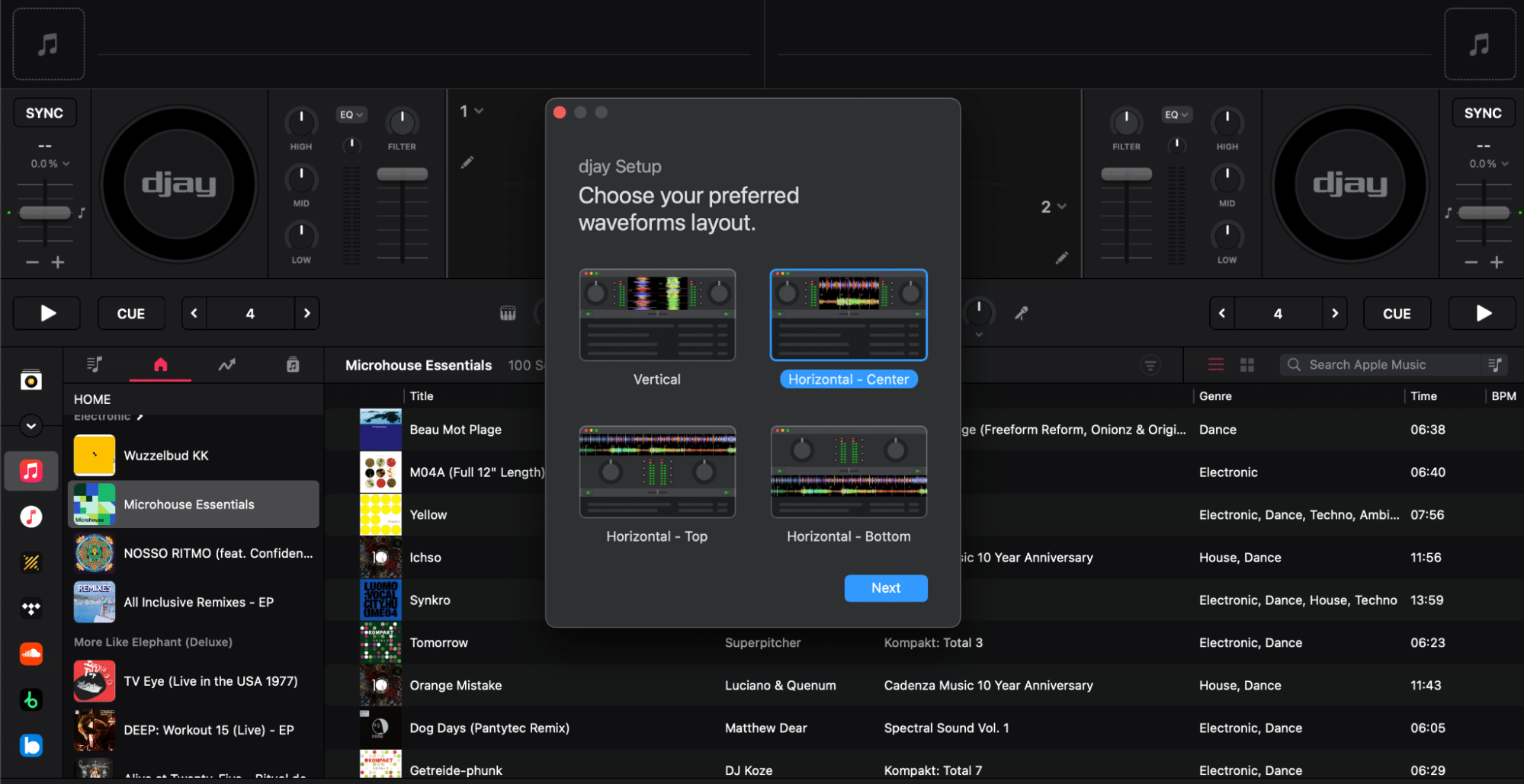The height and width of the screenshot is (784, 1524).
Task: Adjust the left deck pitch slider
Action: tap(44, 211)
